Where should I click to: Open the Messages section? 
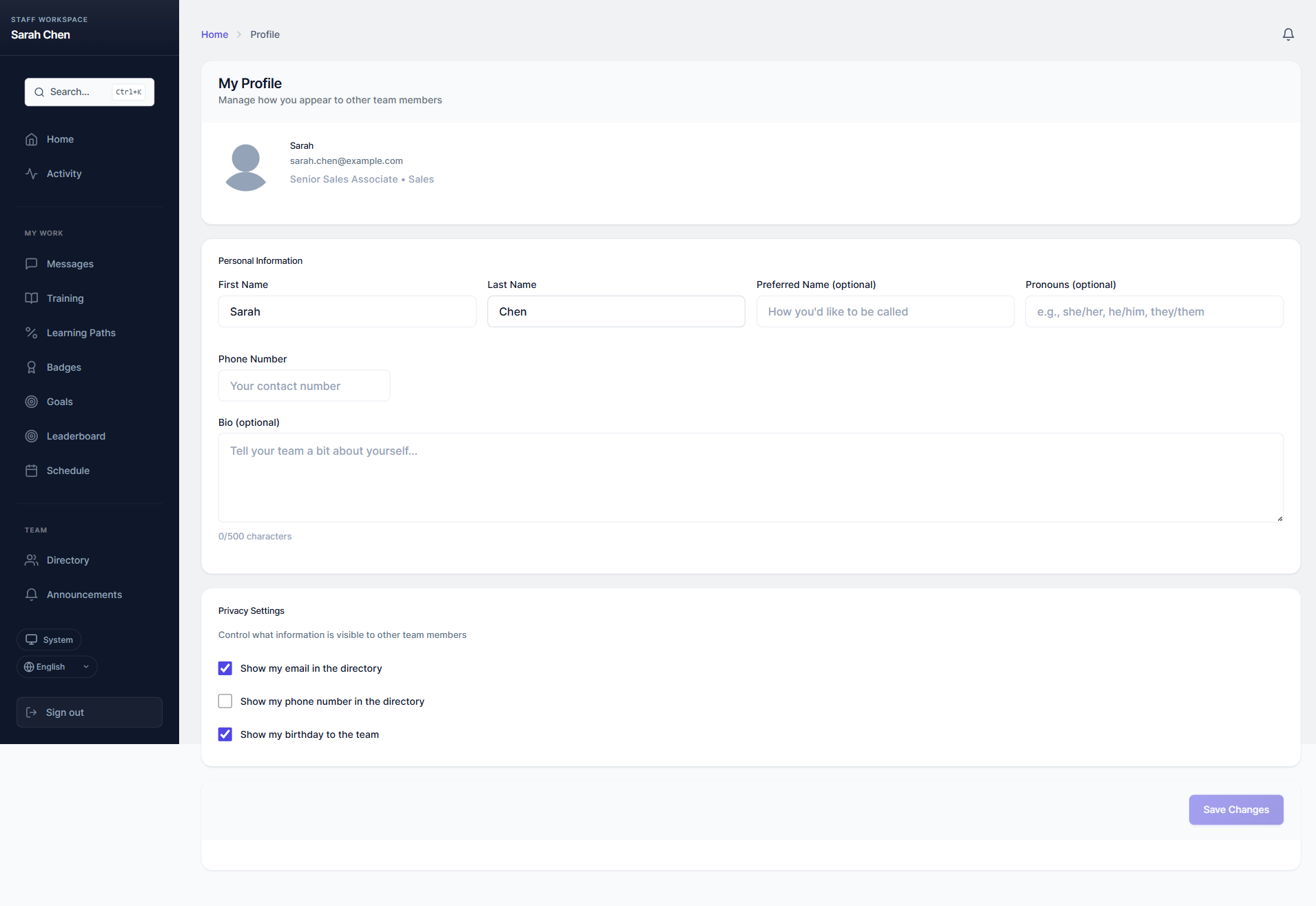pos(70,264)
